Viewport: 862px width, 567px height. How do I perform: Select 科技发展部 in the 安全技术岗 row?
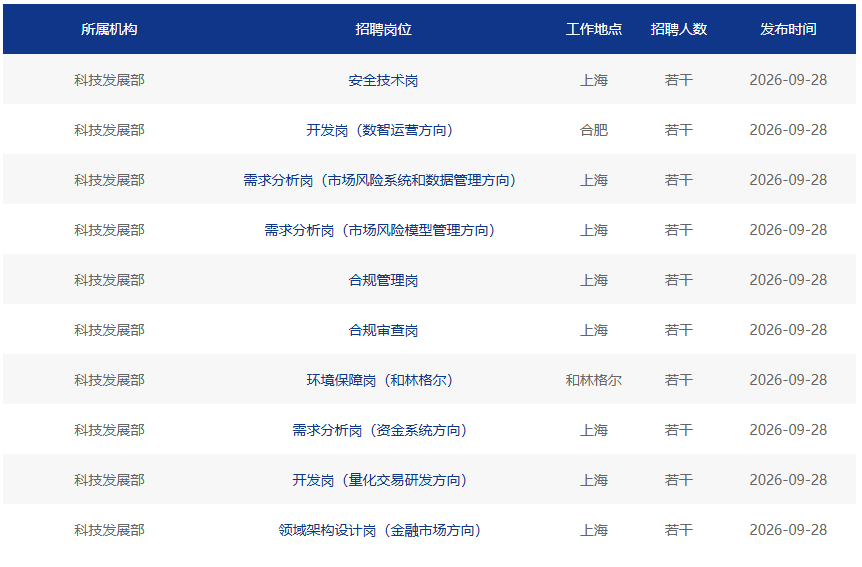pos(109,80)
